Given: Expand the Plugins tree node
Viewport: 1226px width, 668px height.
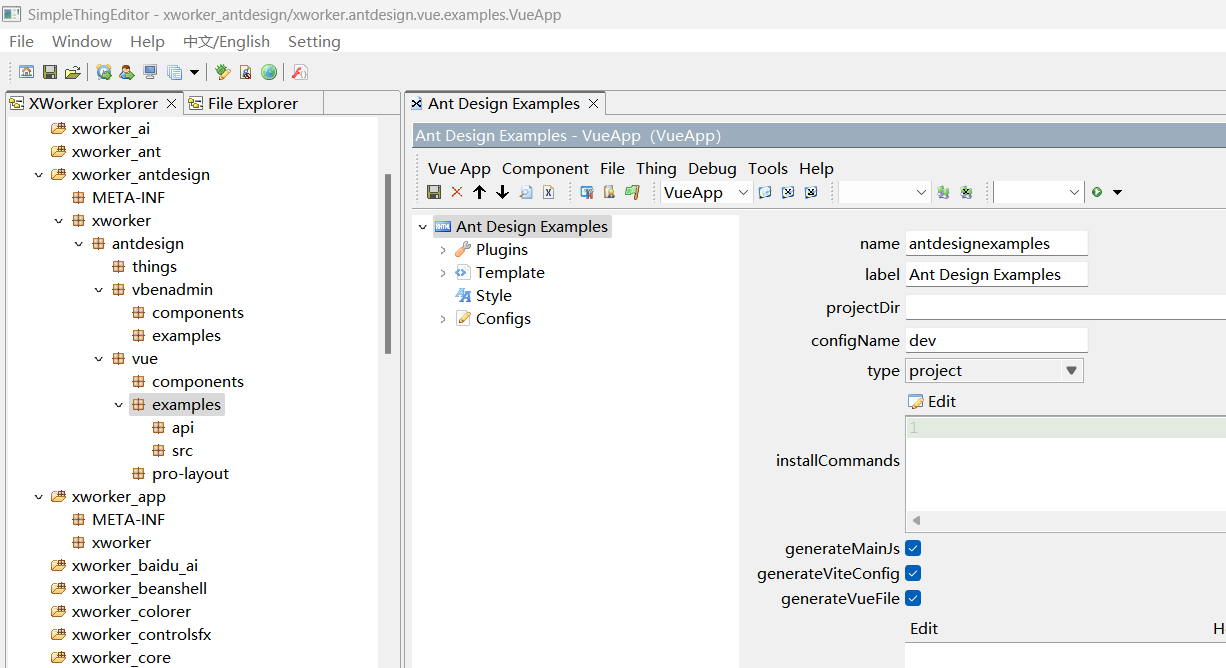Looking at the screenshot, I should click(443, 250).
